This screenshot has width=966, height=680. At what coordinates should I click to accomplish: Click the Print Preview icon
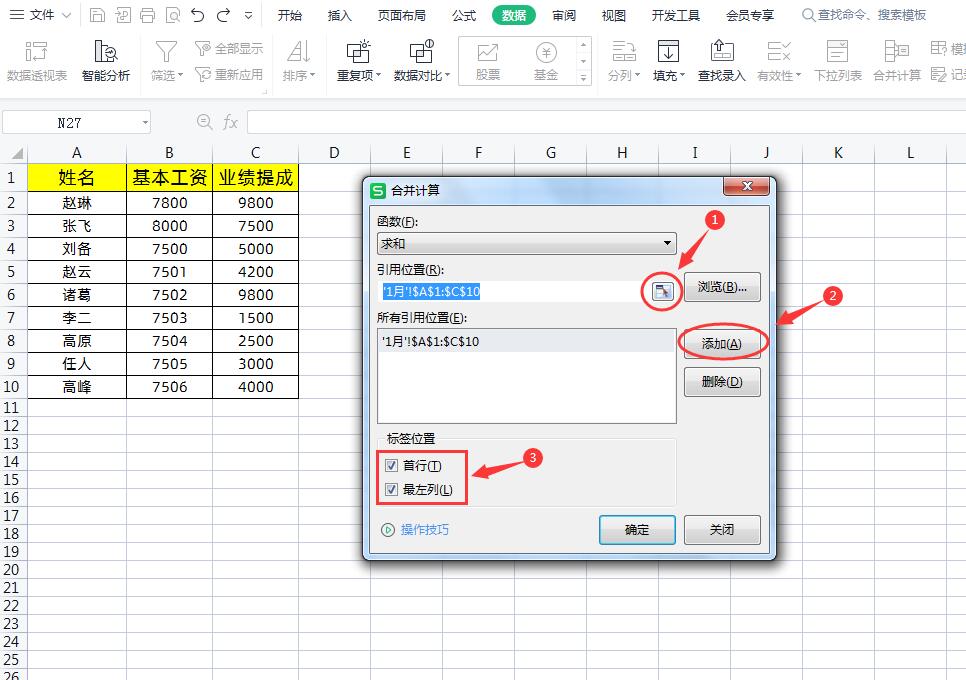(173, 15)
